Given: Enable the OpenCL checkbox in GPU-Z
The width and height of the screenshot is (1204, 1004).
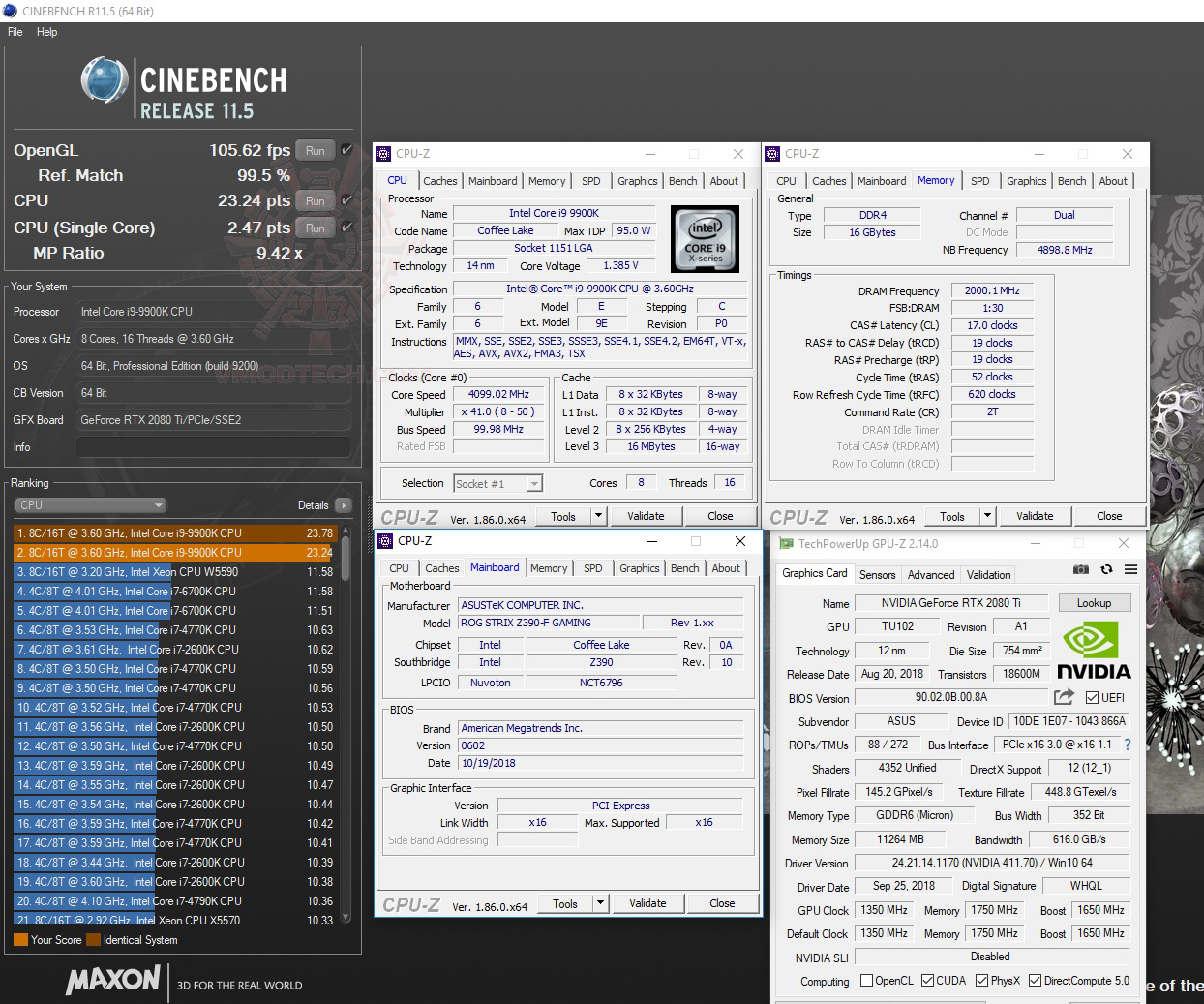Looking at the screenshot, I should [866, 980].
